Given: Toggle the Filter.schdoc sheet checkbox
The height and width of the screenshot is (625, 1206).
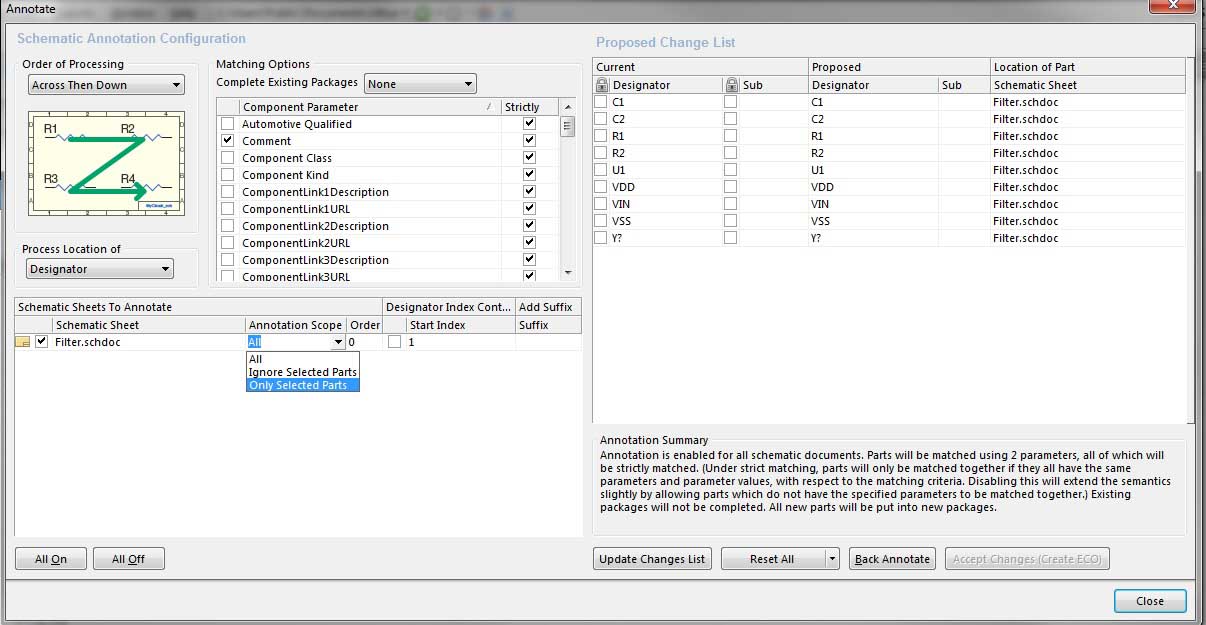Looking at the screenshot, I should pyautogui.click(x=41, y=342).
